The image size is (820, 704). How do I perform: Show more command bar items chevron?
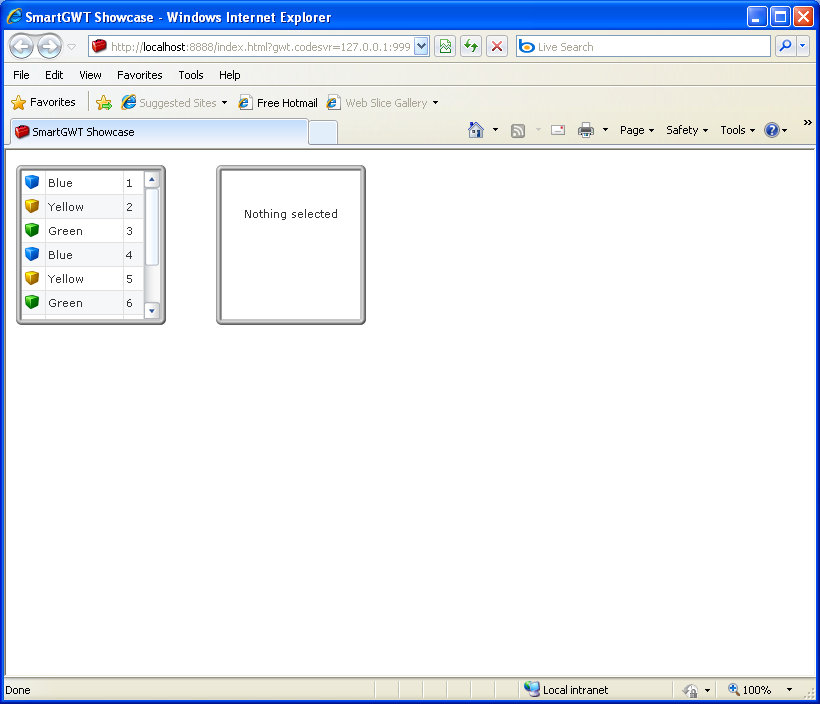click(x=807, y=122)
